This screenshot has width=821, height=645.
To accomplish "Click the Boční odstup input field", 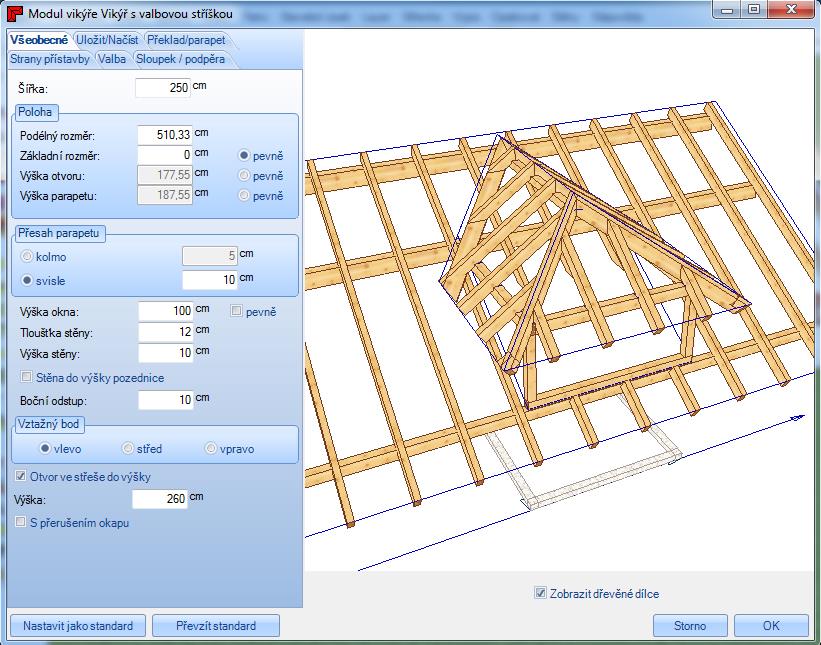I will point(166,399).
